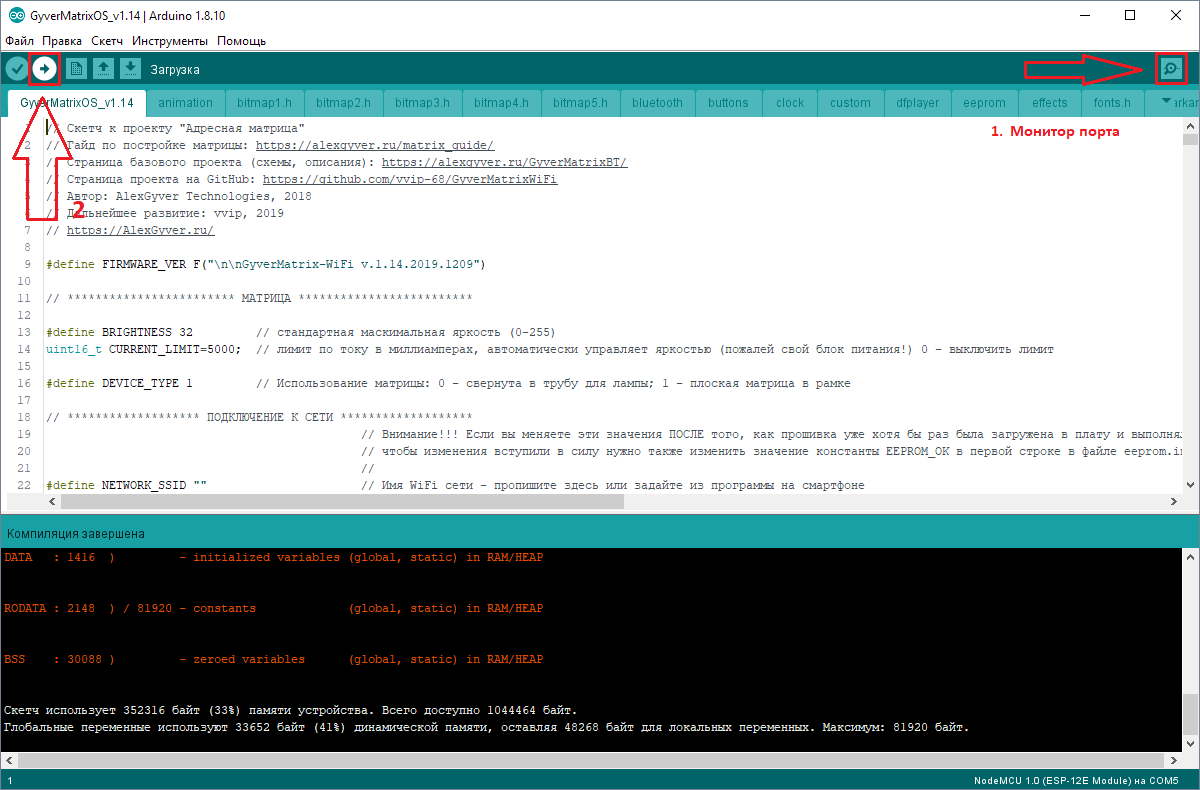This screenshot has width=1200, height=790.
Task: Click the 'Автор: AlexGyver Technologies, 2018' comment
Action: [x=179, y=197]
